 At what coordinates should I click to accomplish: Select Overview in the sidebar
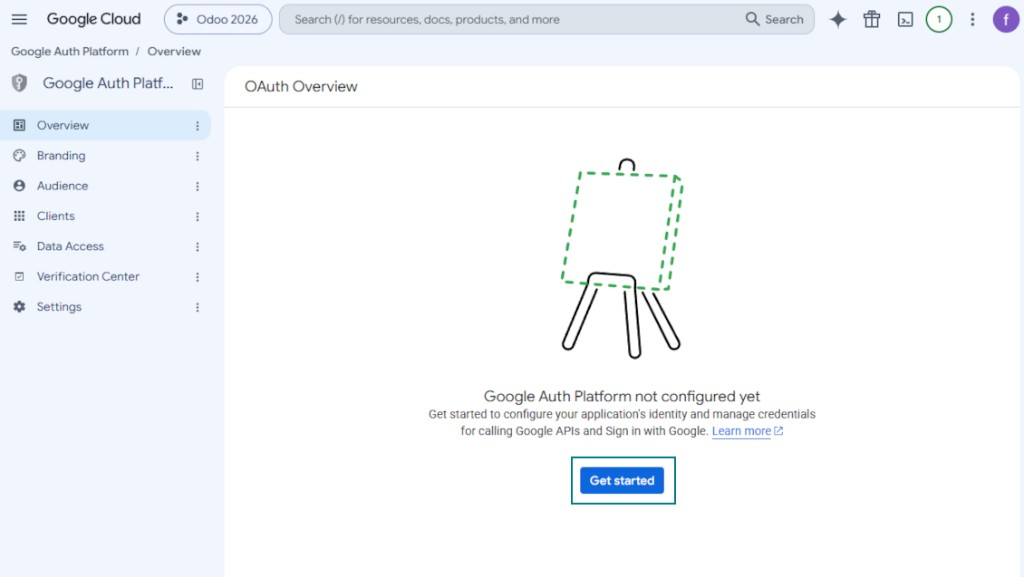pyautogui.click(x=105, y=125)
